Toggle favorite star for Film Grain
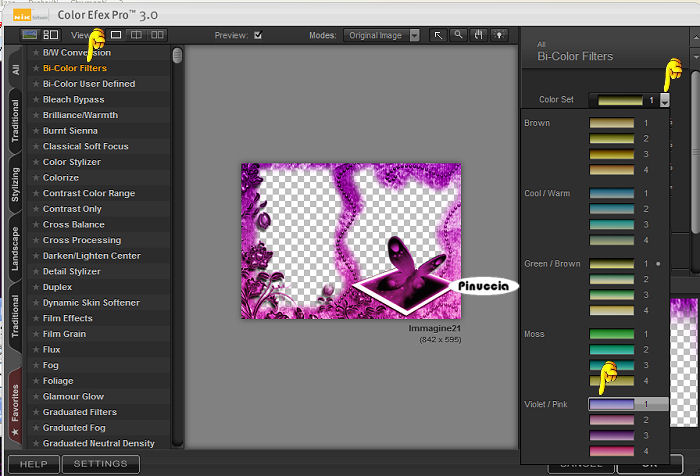This screenshot has width=700, height=476. click(x=36, y=334)
